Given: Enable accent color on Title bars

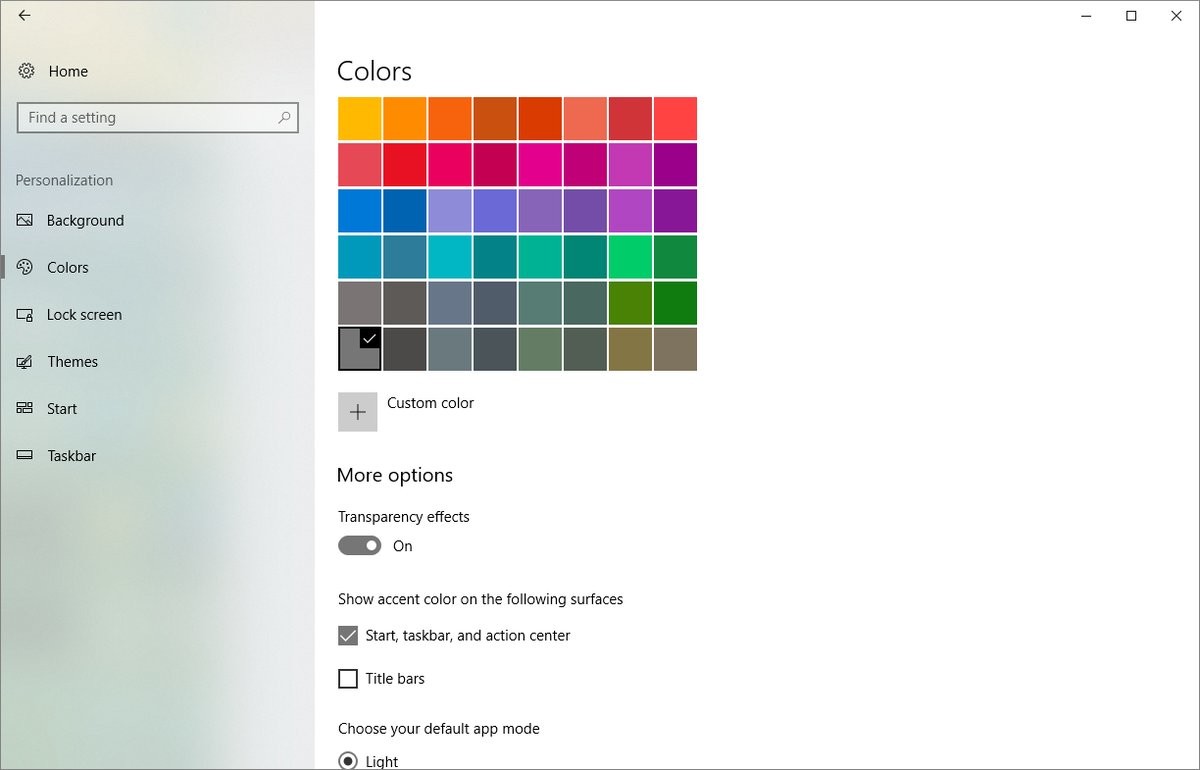Looking at the screenshot, I should [x=347, y=678].
